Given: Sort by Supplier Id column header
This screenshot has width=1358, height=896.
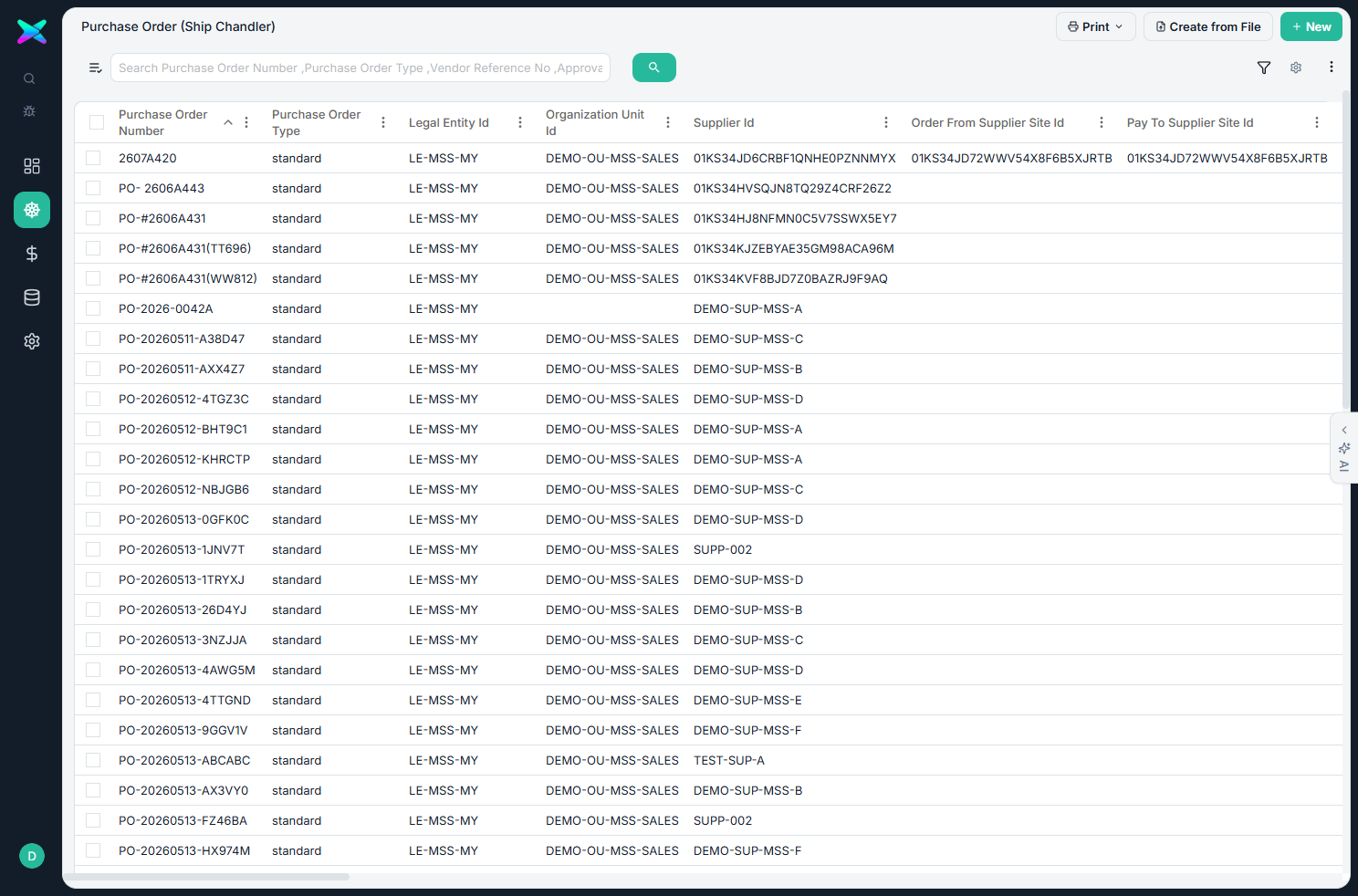Looking at the screenshot, I should click(724, 122).
